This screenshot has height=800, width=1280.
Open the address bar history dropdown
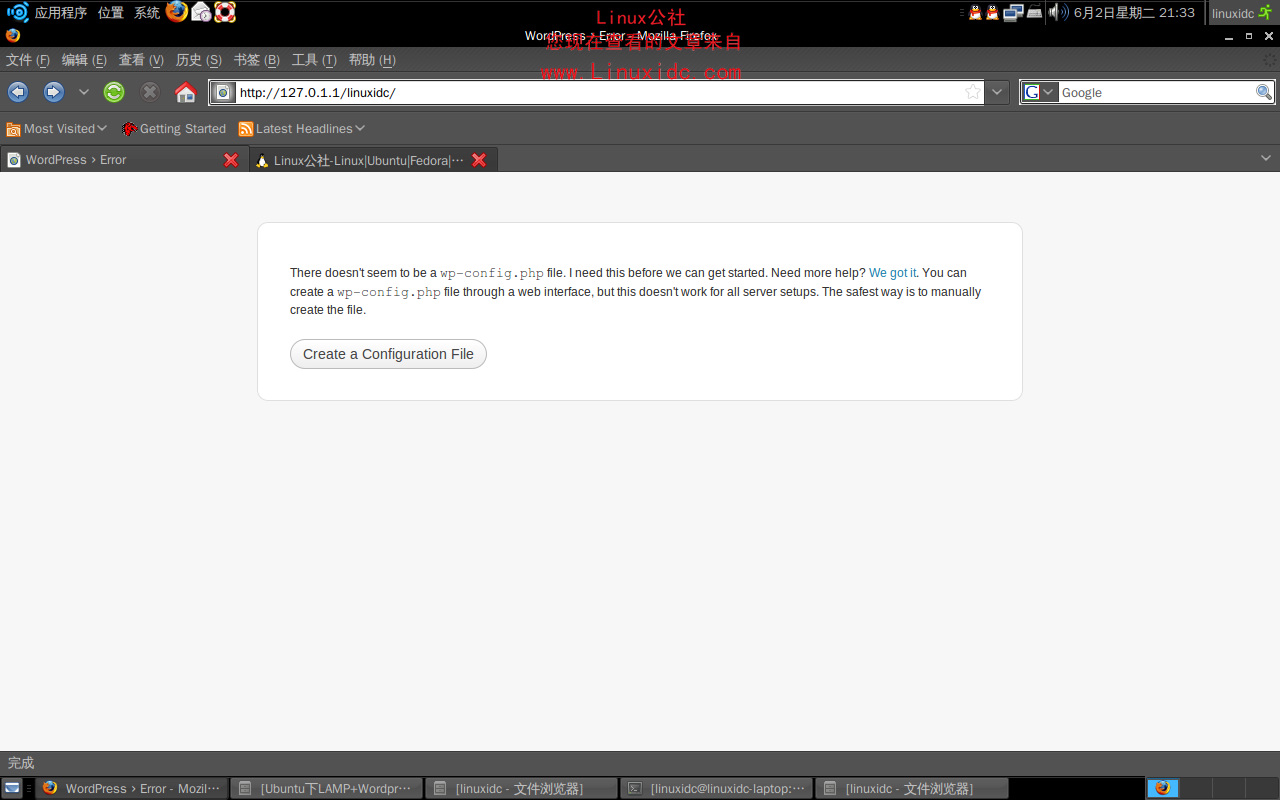[x=997, y=91]
